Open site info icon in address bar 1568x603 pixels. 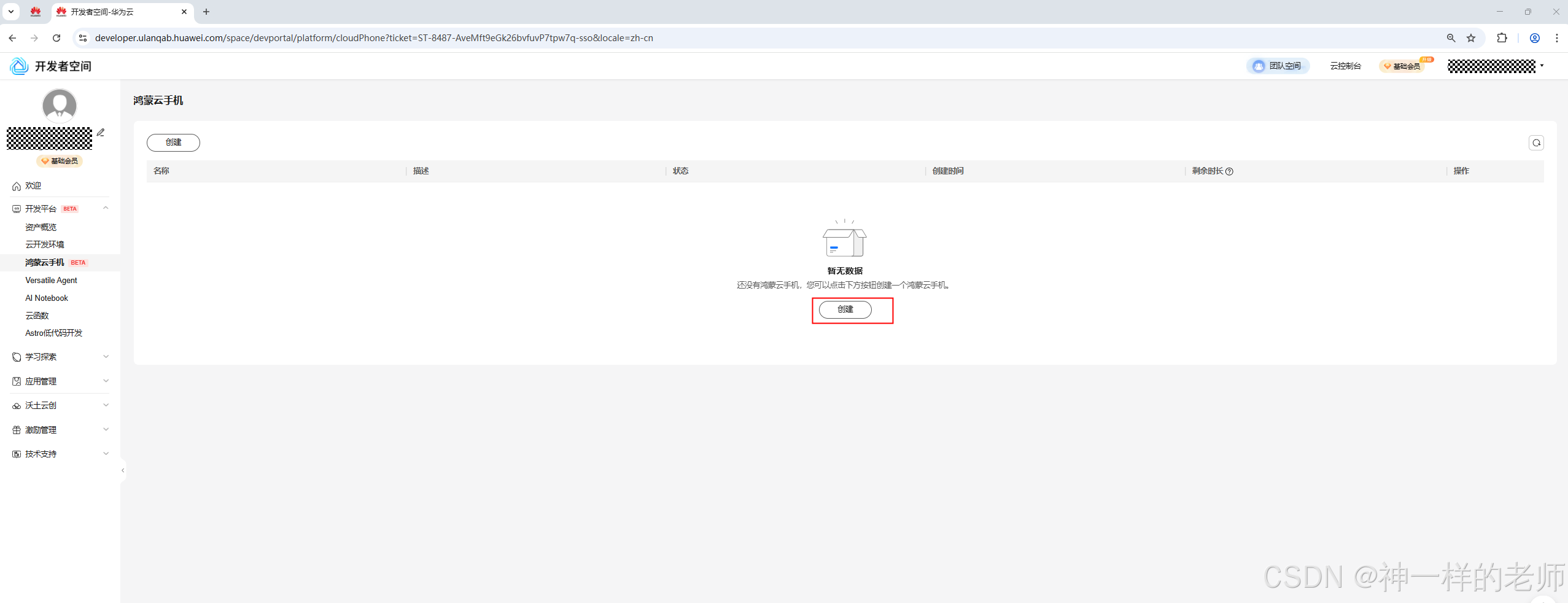pyautogui.click(x=83, y=38)
